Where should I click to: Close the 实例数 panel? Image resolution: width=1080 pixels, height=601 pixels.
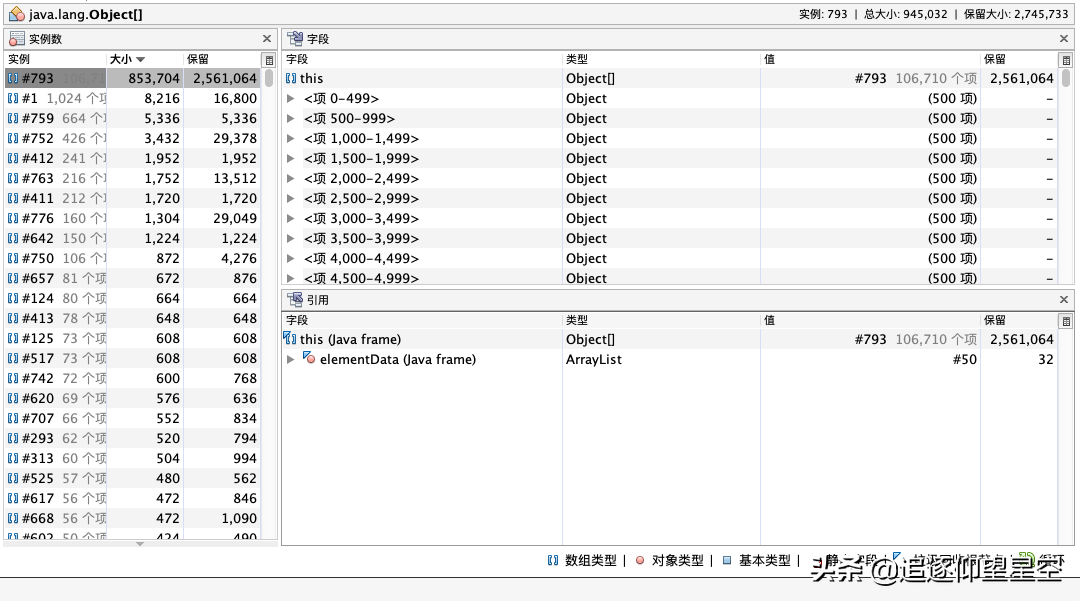click(267, 39)
